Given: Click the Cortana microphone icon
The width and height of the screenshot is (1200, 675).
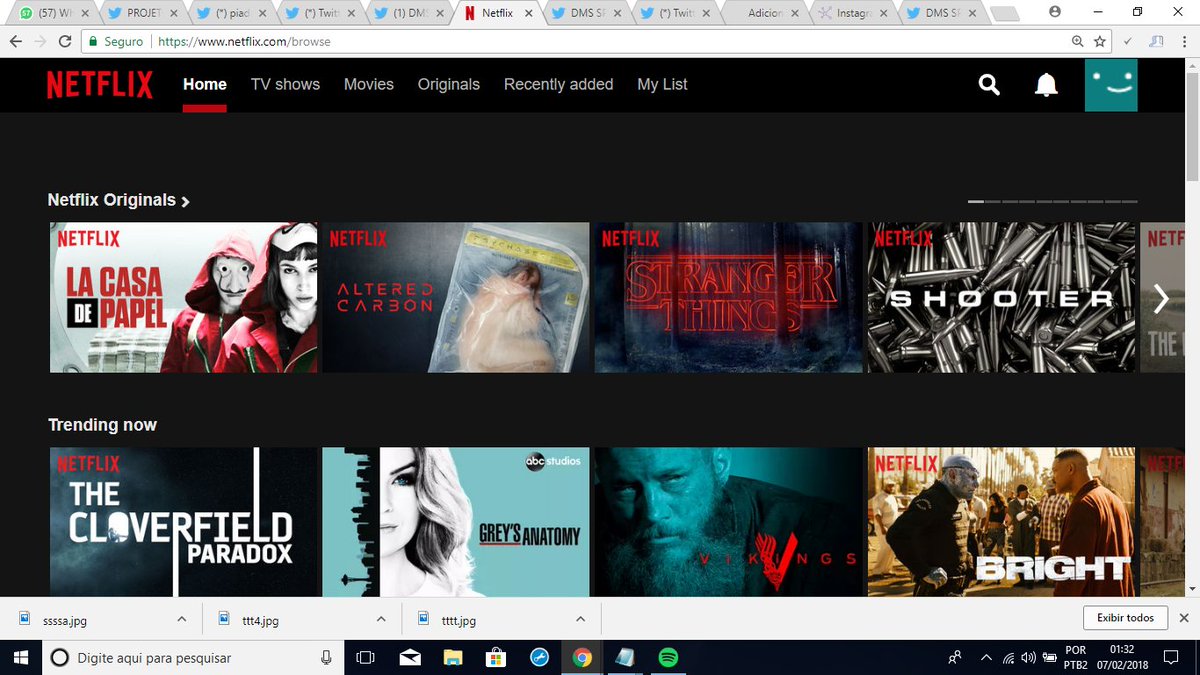Looking at the screenshot, I should [326, 658].
